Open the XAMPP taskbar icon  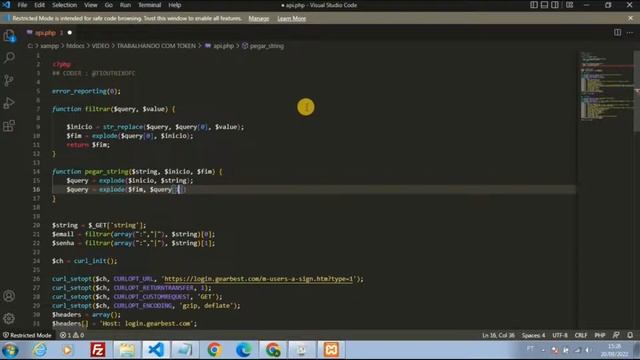click(331, 350)
